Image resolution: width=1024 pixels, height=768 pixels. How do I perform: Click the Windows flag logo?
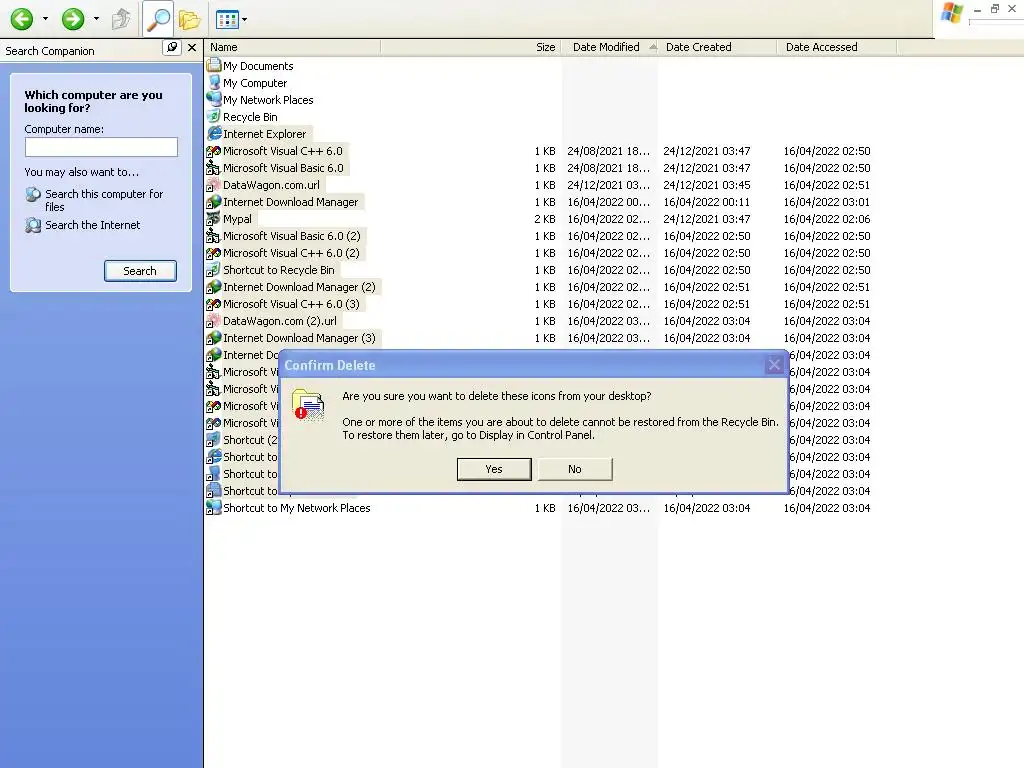click(952, 13)
